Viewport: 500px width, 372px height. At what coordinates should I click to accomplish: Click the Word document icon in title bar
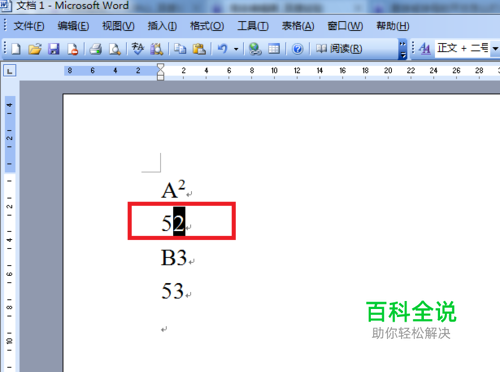point(6,6)
